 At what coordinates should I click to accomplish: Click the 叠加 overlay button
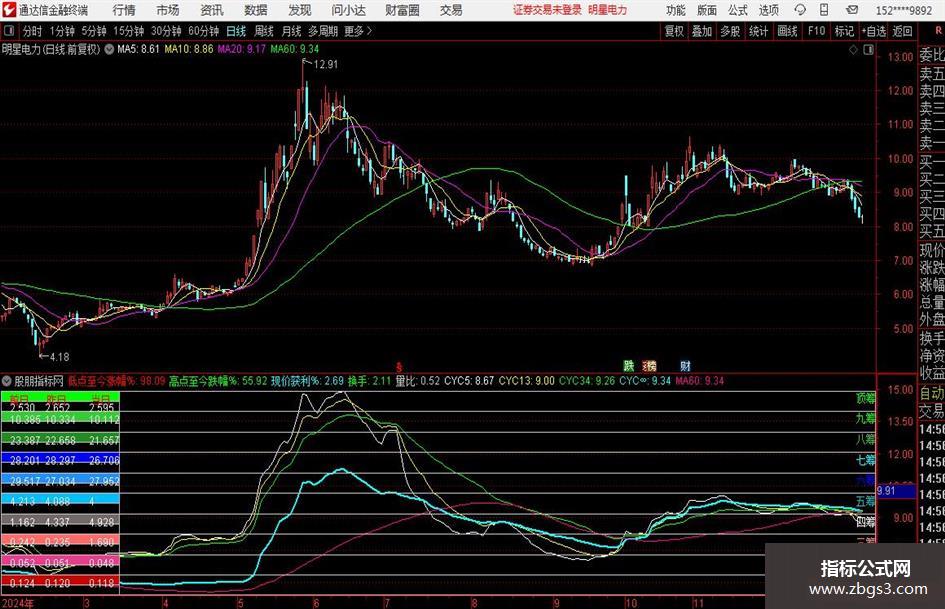point(702,31)
